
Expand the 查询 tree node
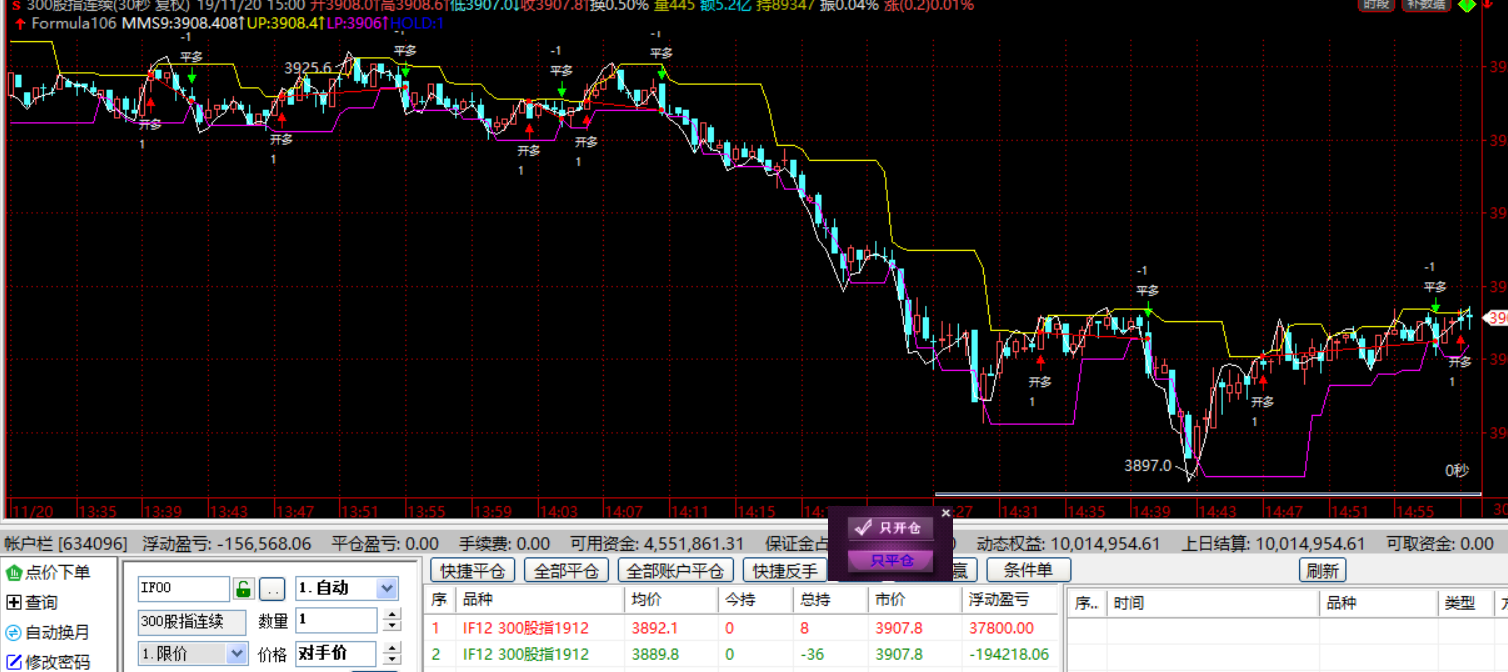(14, 602)
